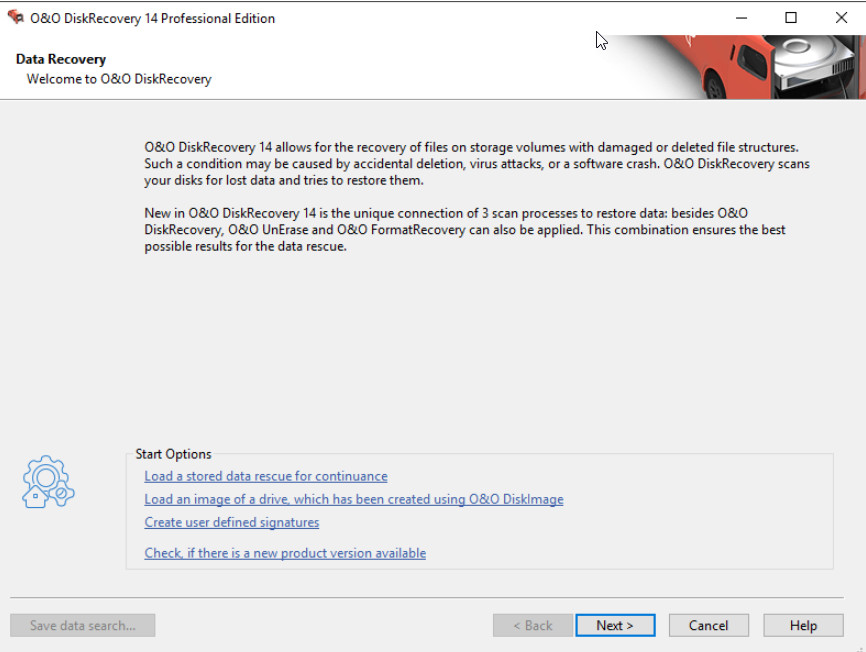Close the O&O DiskRecovery window
The width and height of the screenshot is (866, 652).
point(841,18)
